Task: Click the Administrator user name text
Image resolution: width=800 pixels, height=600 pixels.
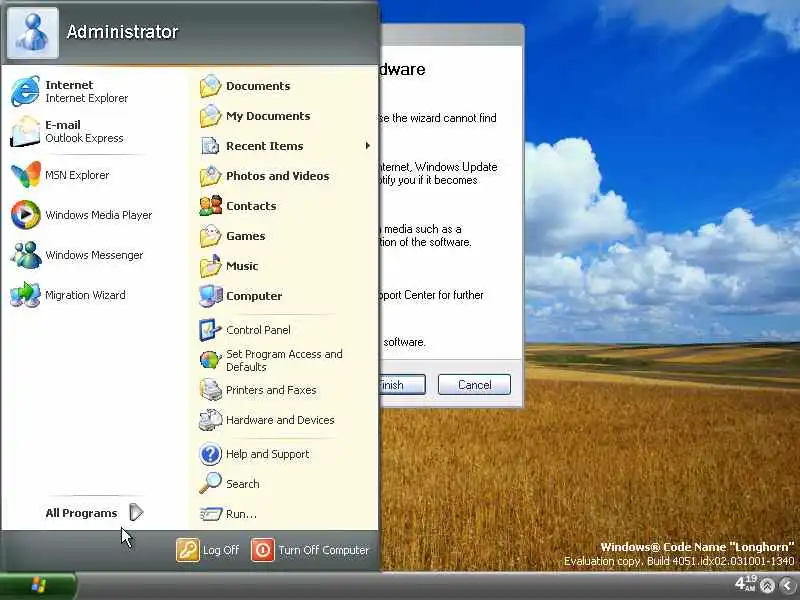Action: [122, 32]
